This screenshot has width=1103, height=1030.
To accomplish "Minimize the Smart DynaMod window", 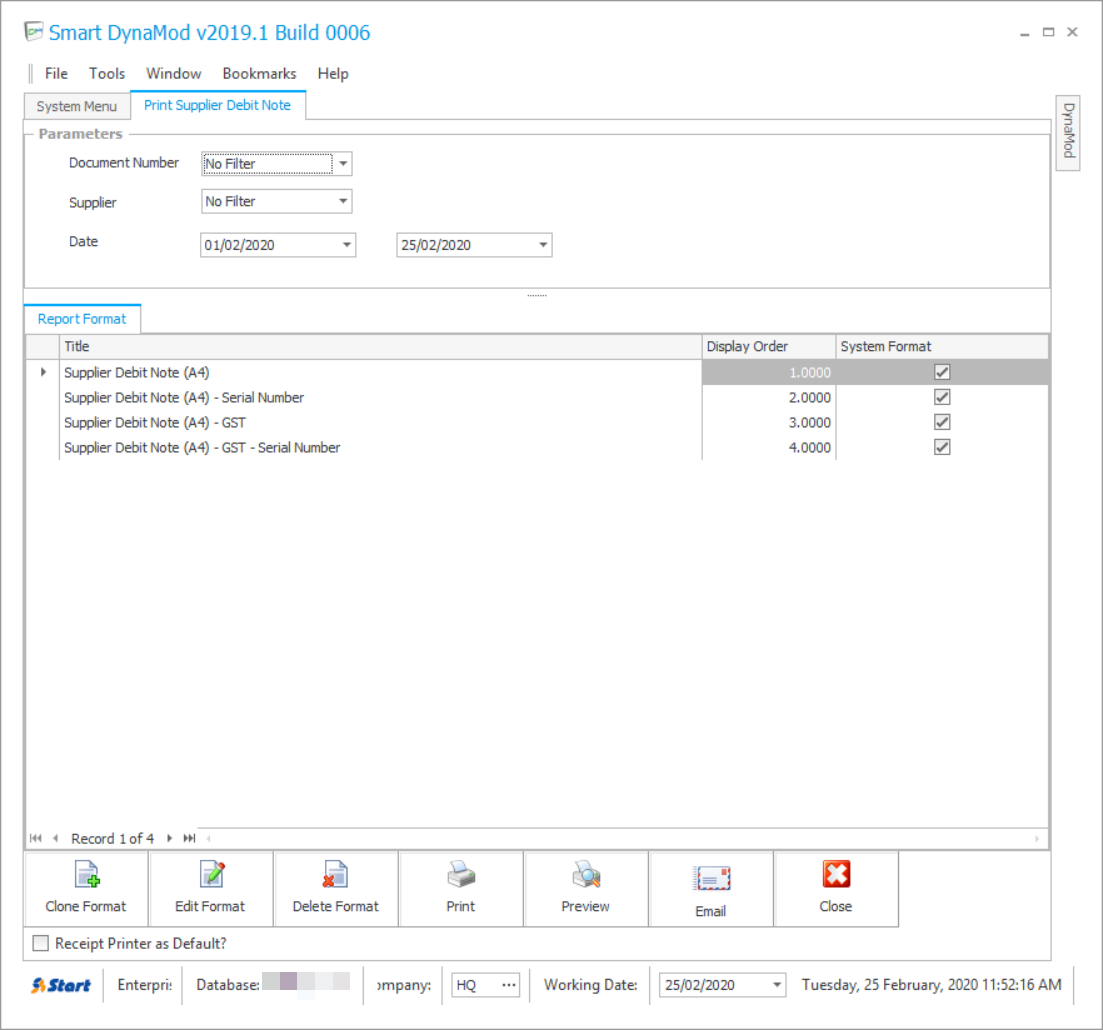I will tap(1025, 32).
